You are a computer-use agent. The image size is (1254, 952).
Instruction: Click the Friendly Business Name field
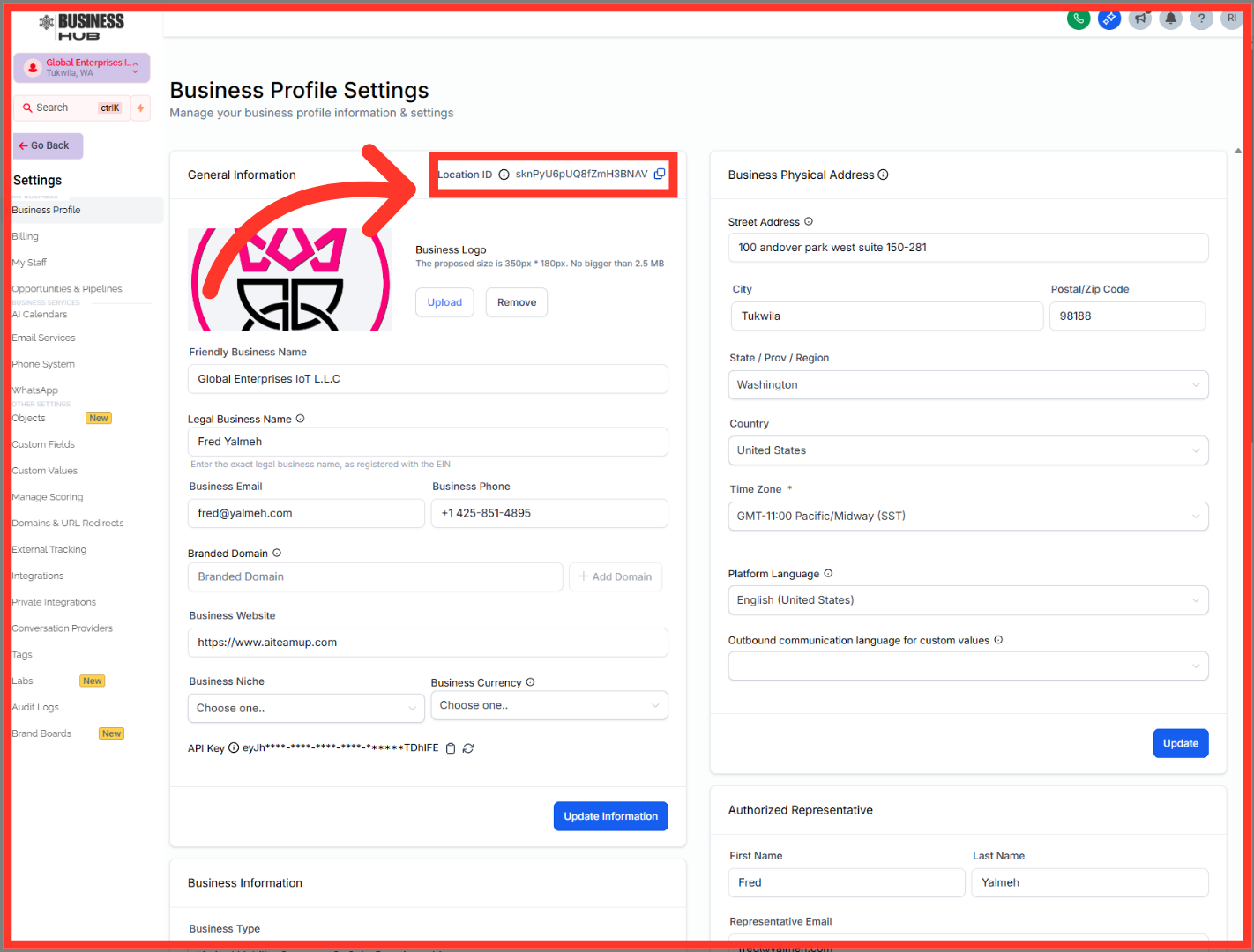[x=428, y=379]
